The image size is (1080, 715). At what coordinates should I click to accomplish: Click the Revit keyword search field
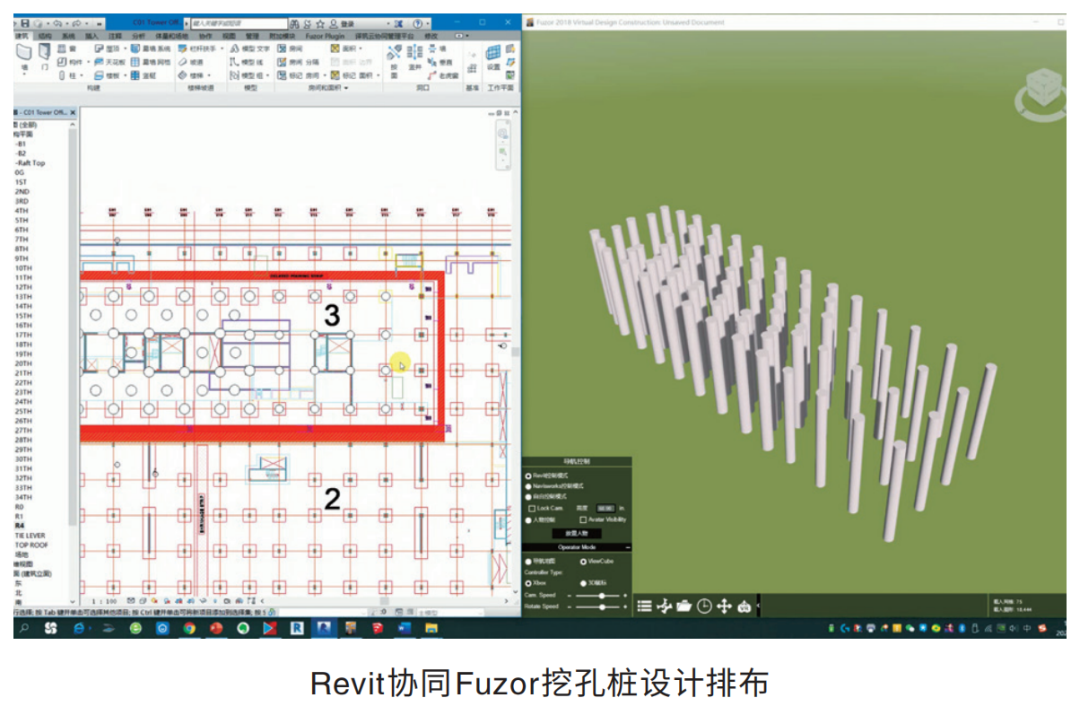(240, 23)
